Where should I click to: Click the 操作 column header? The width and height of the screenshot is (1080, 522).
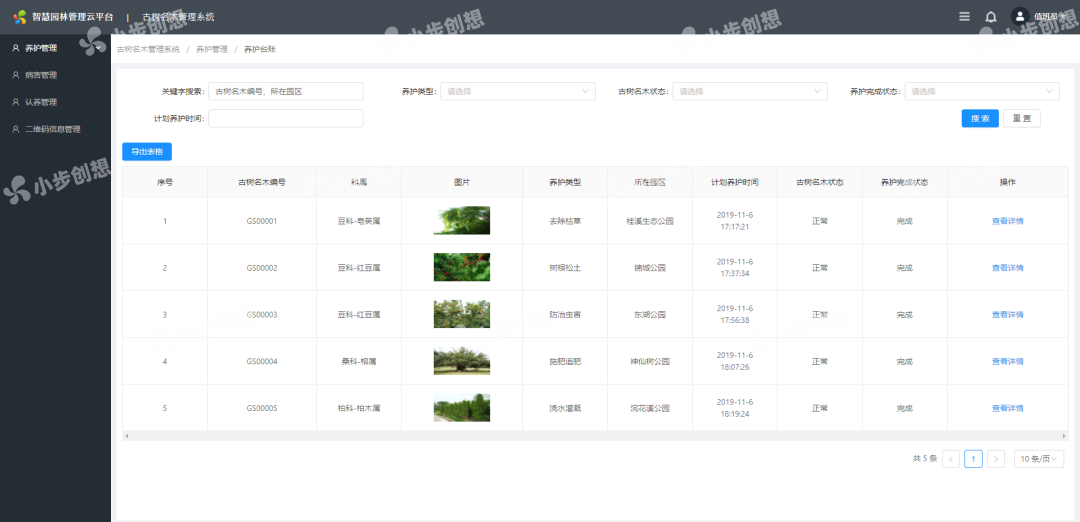click(1008, 182)
